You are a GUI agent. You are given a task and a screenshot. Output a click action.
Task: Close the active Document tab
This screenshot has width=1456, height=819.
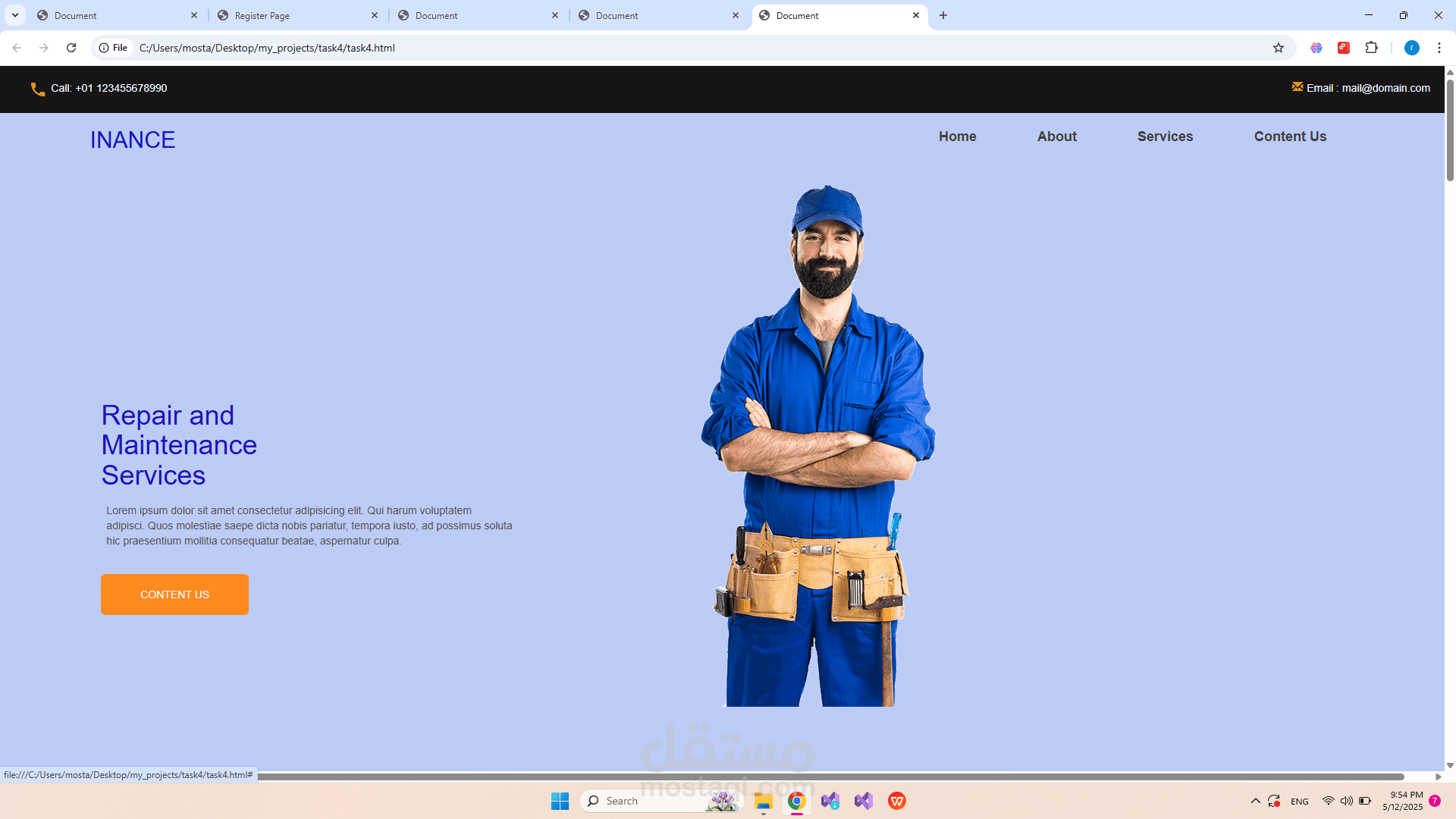tap(916, 15)
